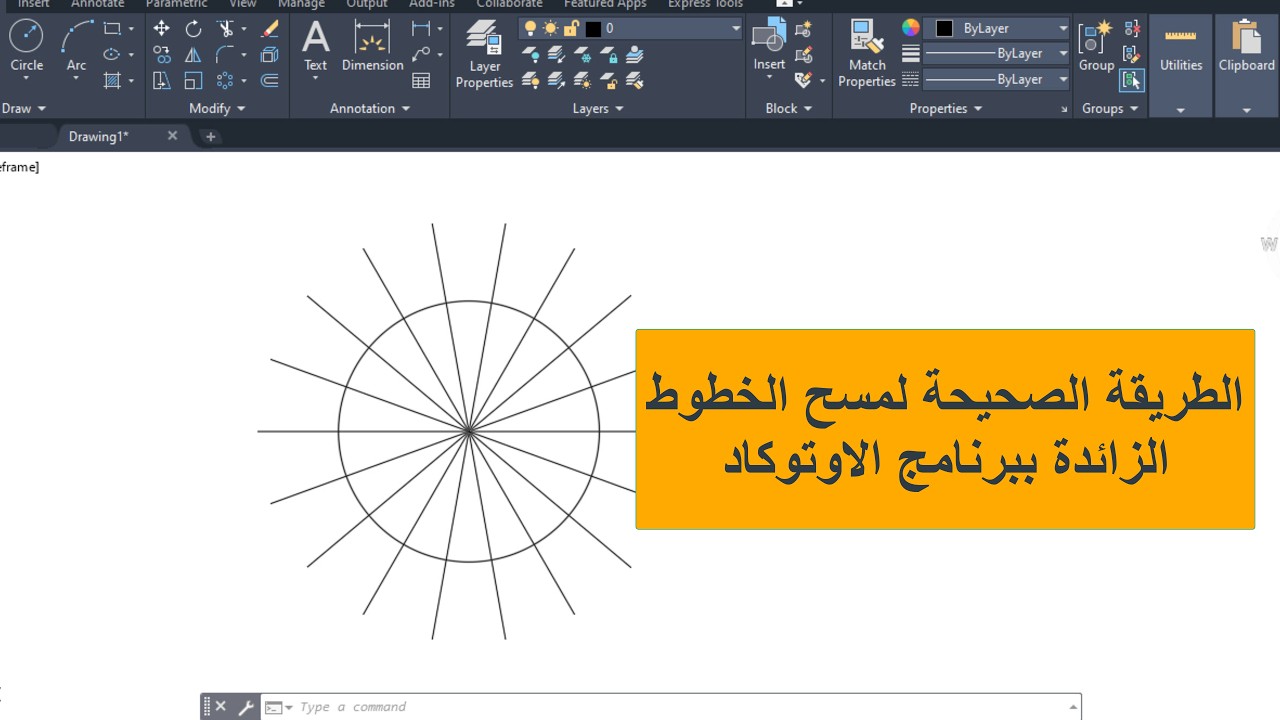Open the command line customize wrench
This screenshot has height=720, width=1280.
coord(246,707)
